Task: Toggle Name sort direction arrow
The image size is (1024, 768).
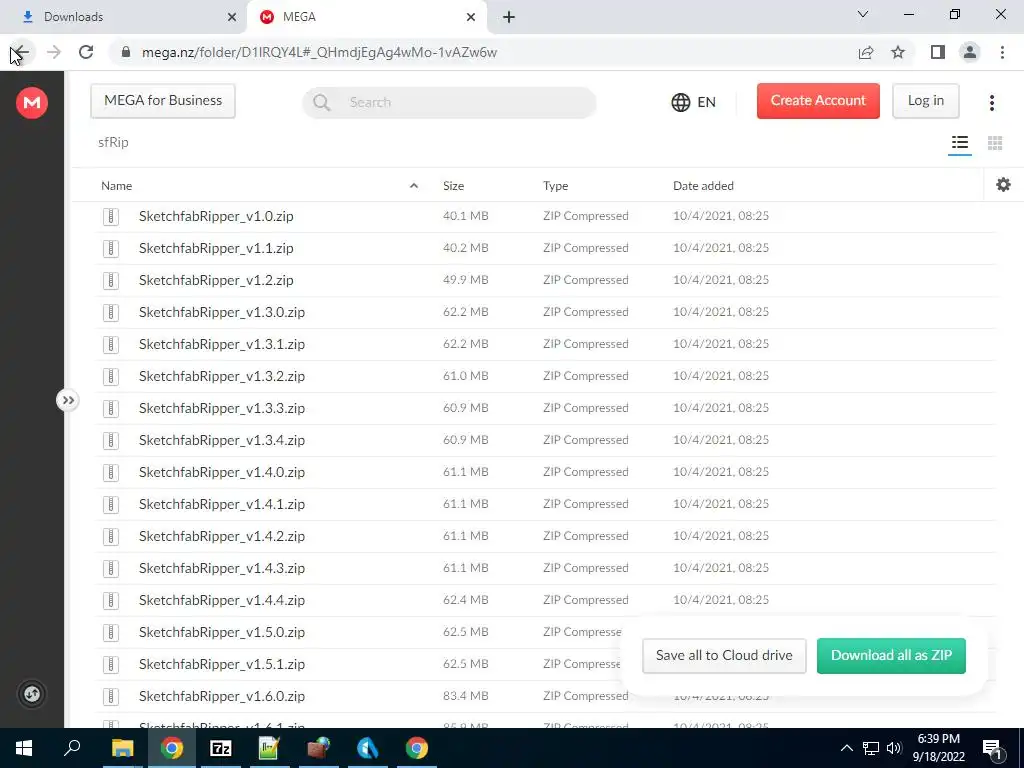Action: 413,185
